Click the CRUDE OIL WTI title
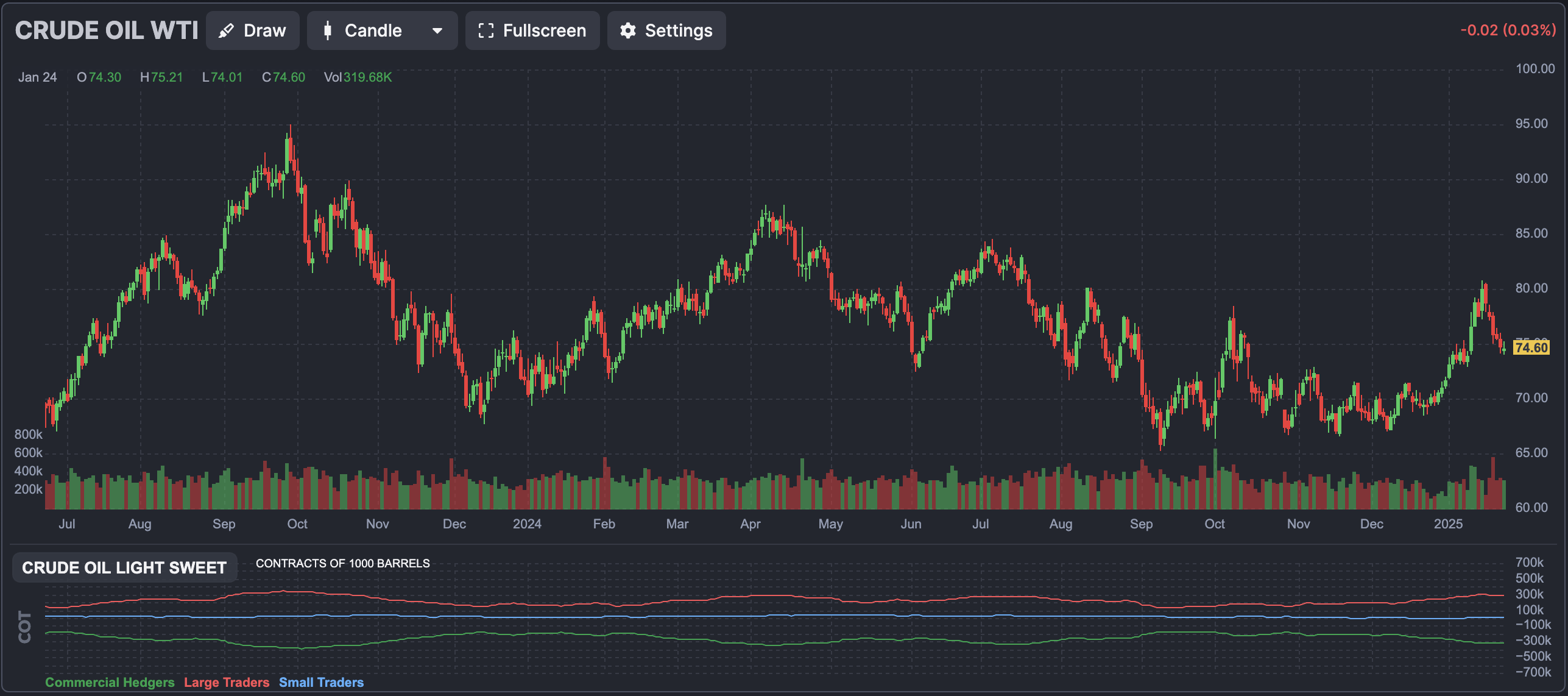1568x696 pixels. click(107, 30)
